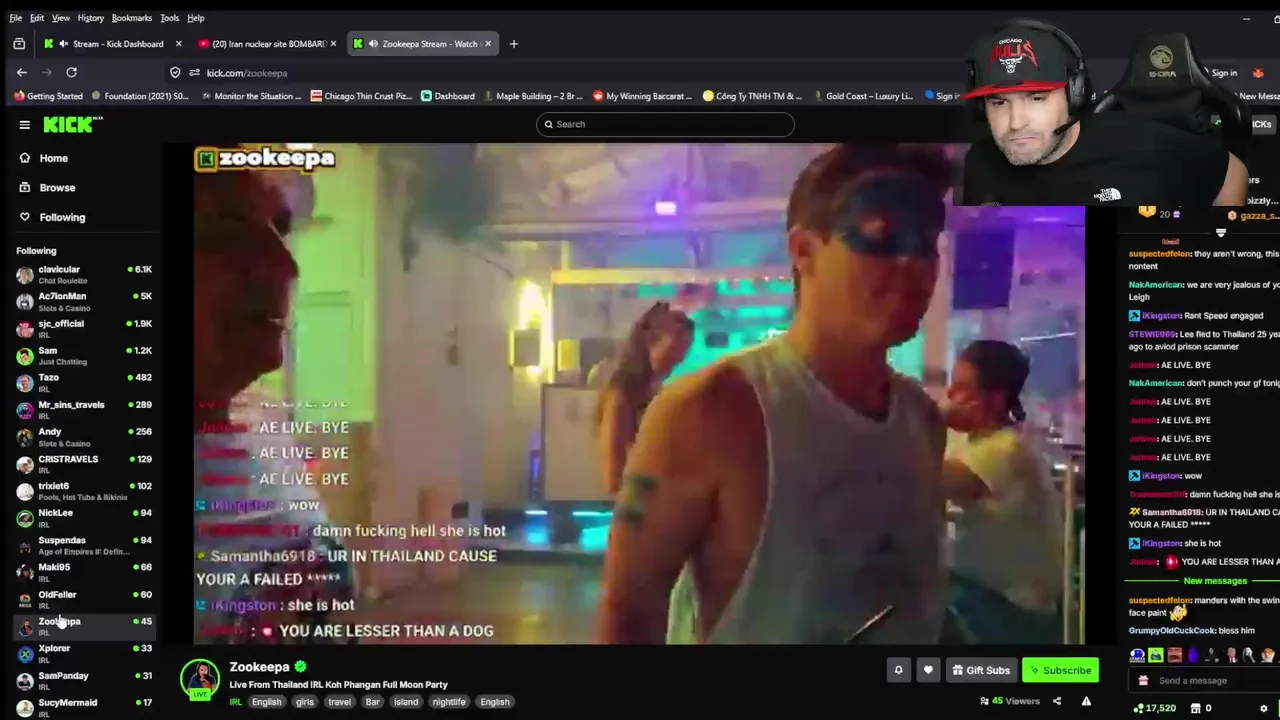Screen dimensions: 1280x720
Task: Open Getting Started bookmark
Action: 48,96
